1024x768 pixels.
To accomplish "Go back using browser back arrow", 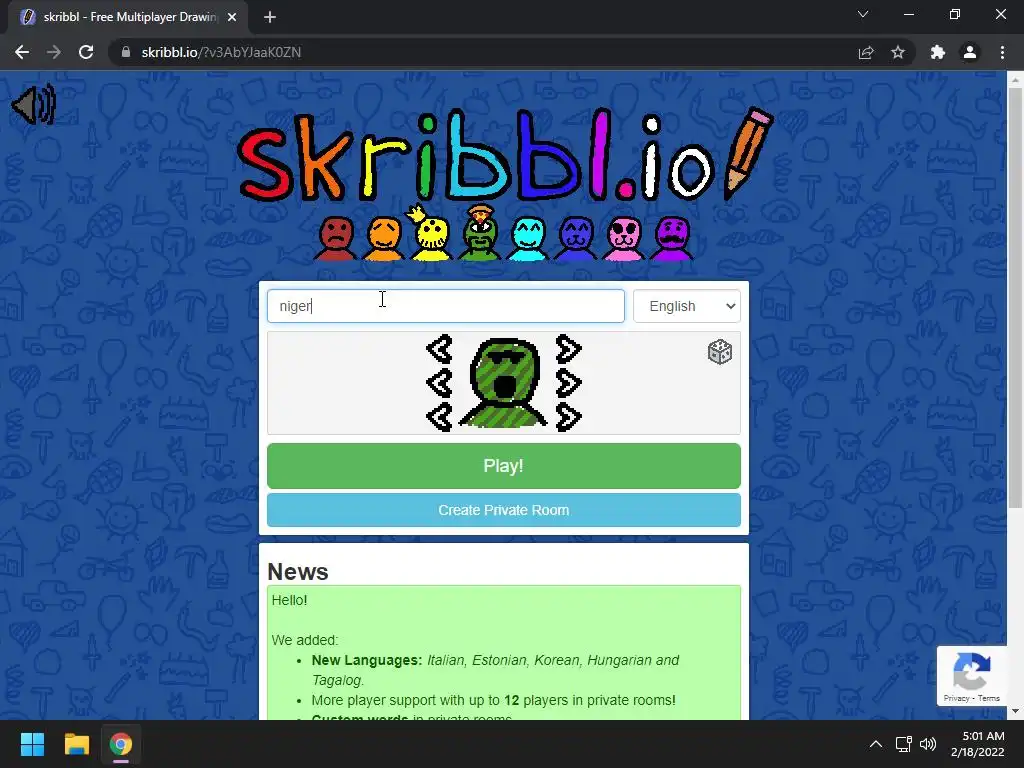I will (22, 52).
